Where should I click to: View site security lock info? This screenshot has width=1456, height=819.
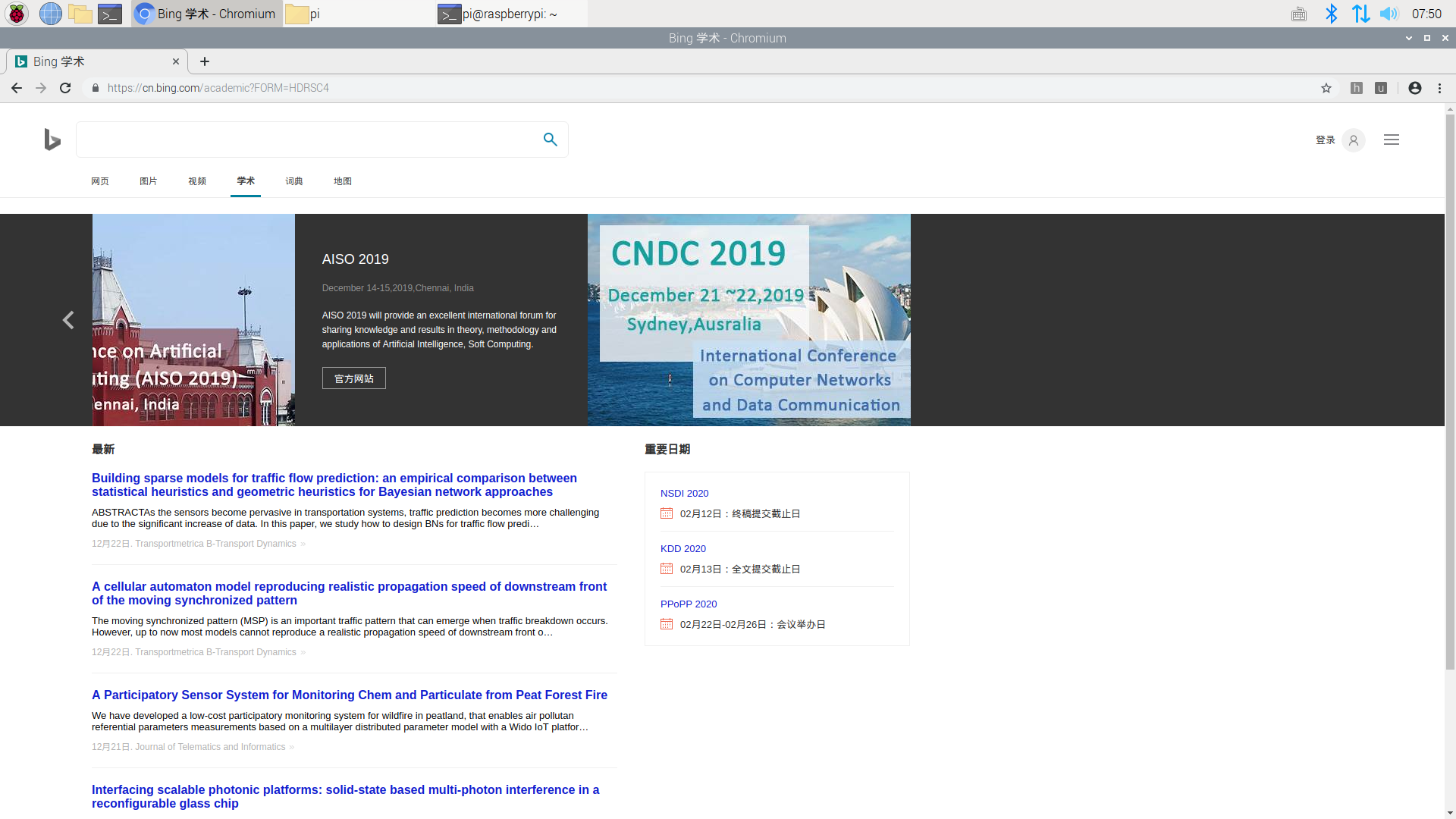pos(95,88)
